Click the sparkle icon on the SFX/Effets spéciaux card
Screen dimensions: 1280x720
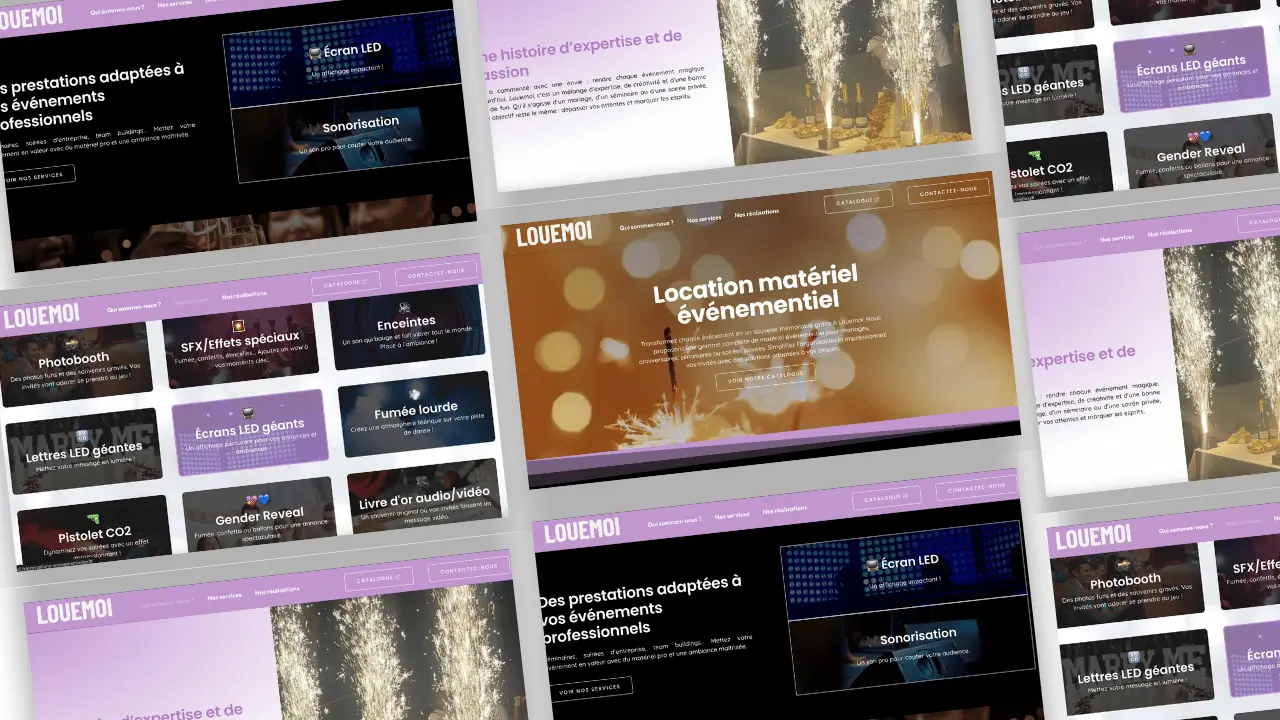[x=237, y=327]
